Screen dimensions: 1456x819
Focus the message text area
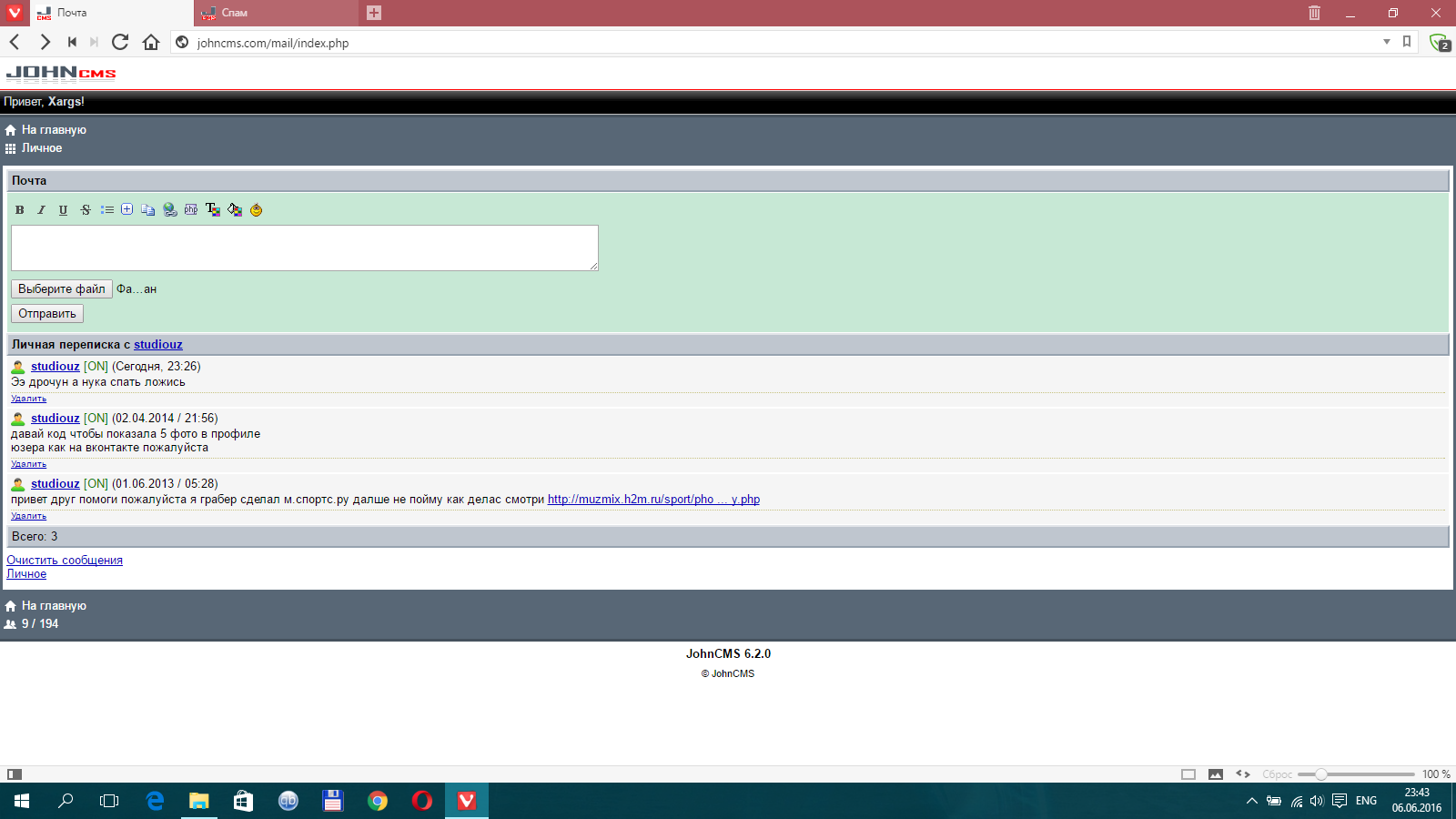coord(305,248)
